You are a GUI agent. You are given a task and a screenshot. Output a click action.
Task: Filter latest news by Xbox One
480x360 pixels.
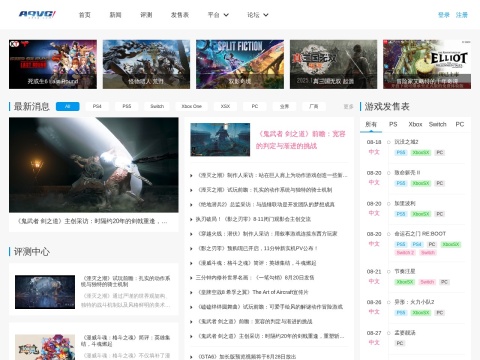click(x=192, y=106)
